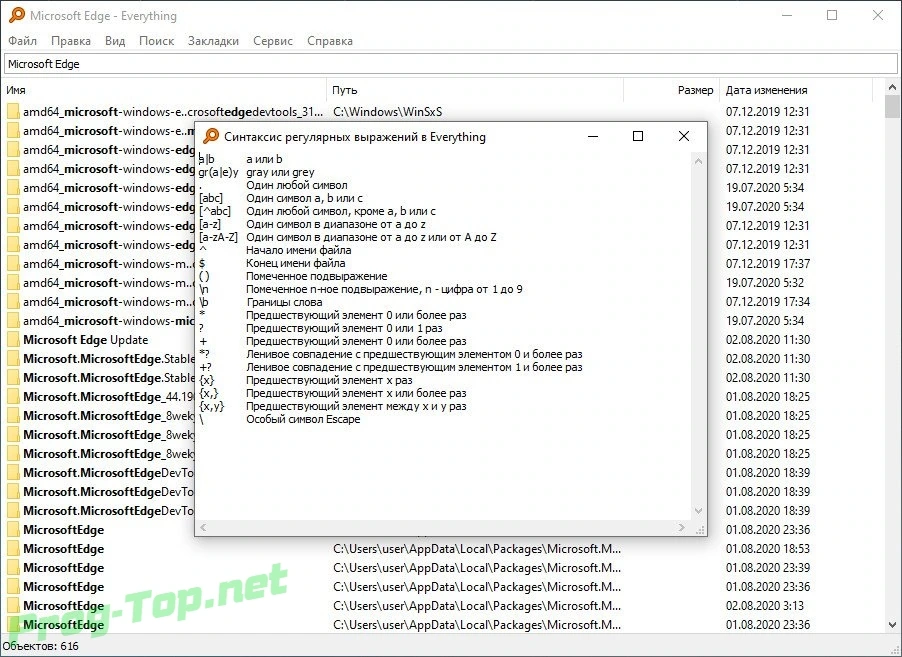The height and width of the screenshot is (657, 902).
Task: Click Everything icon in regex syntax dialog title
Action: point(211,136)
